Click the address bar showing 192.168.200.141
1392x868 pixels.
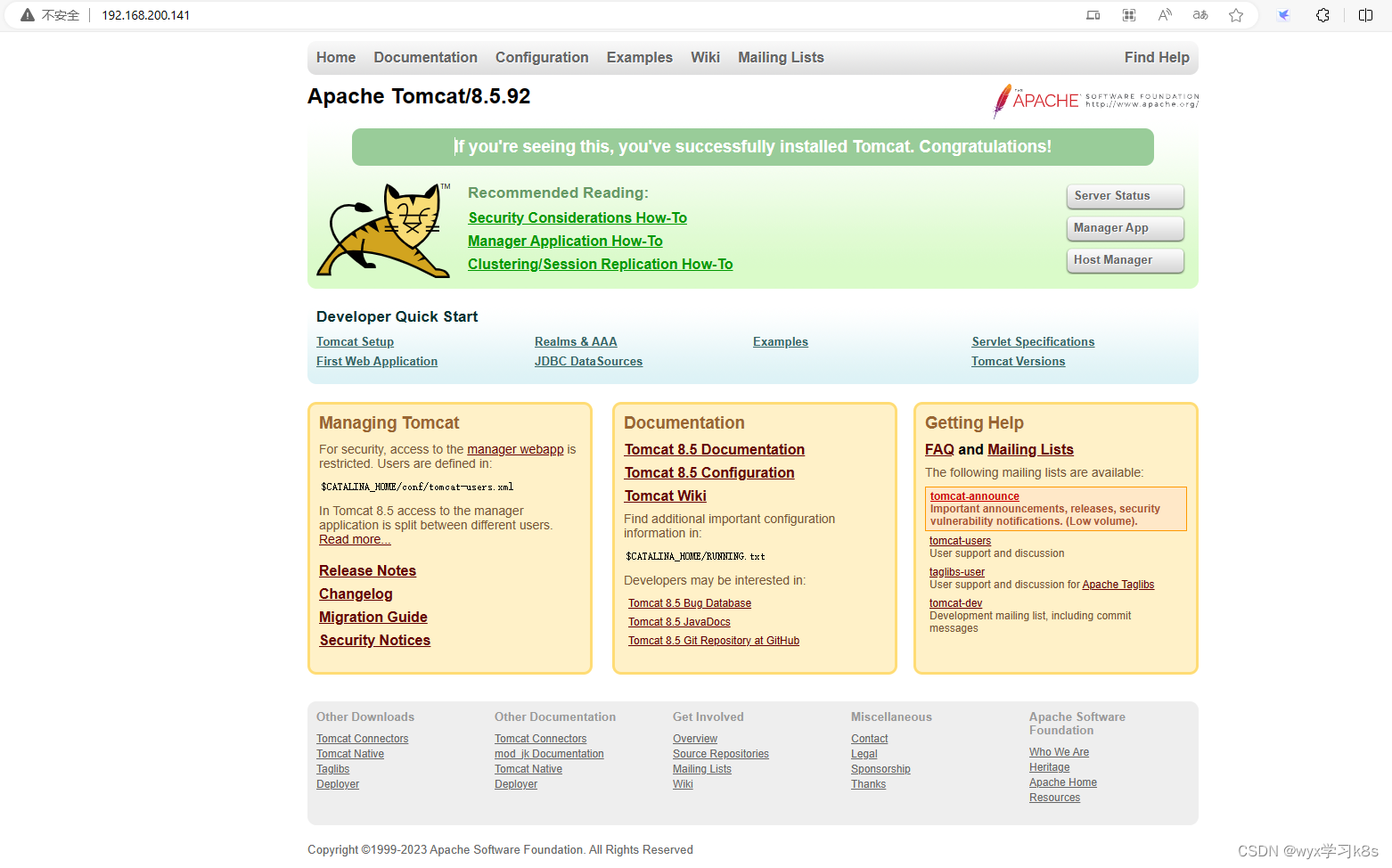[145, 14]
